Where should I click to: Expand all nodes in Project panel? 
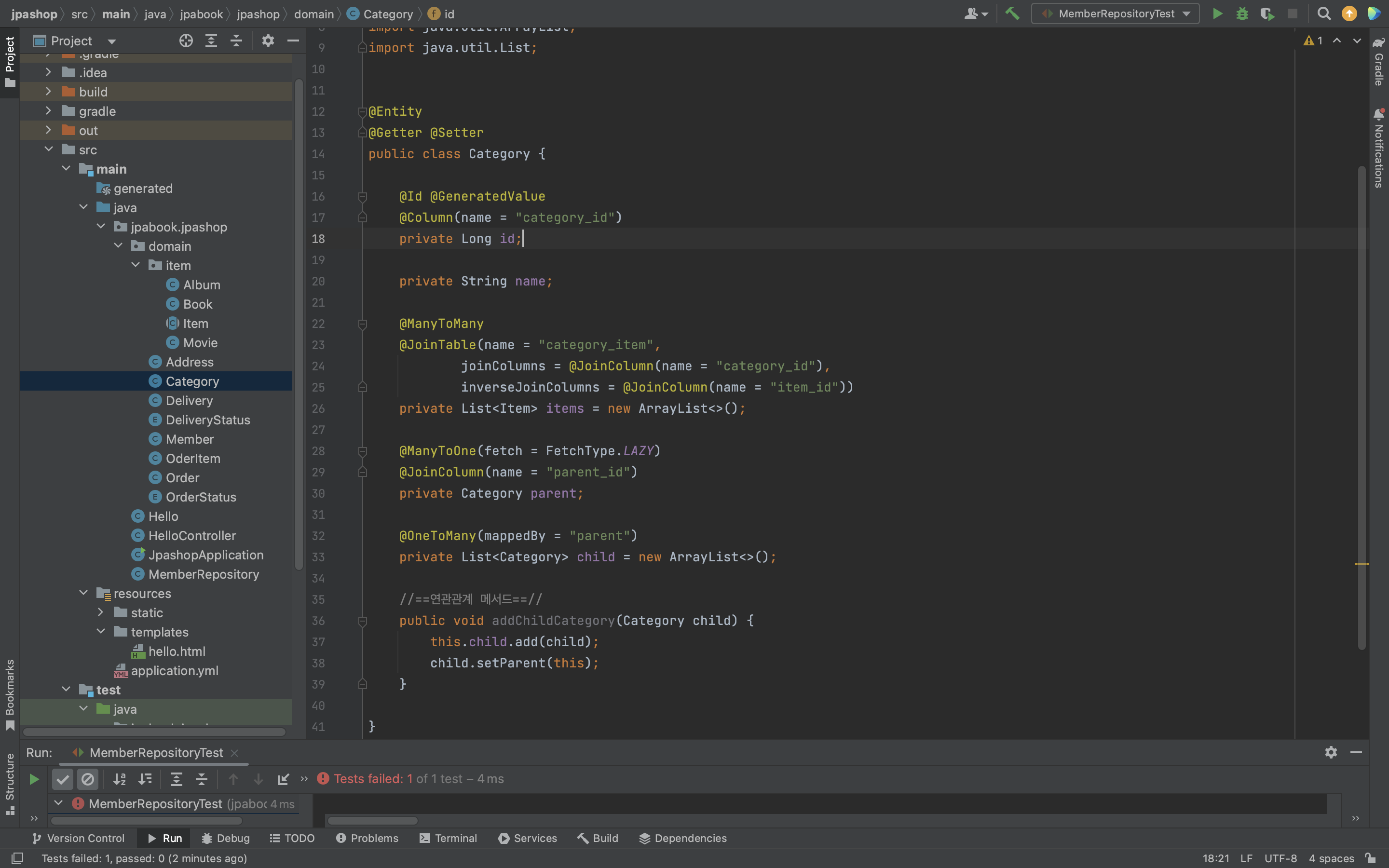211,41
